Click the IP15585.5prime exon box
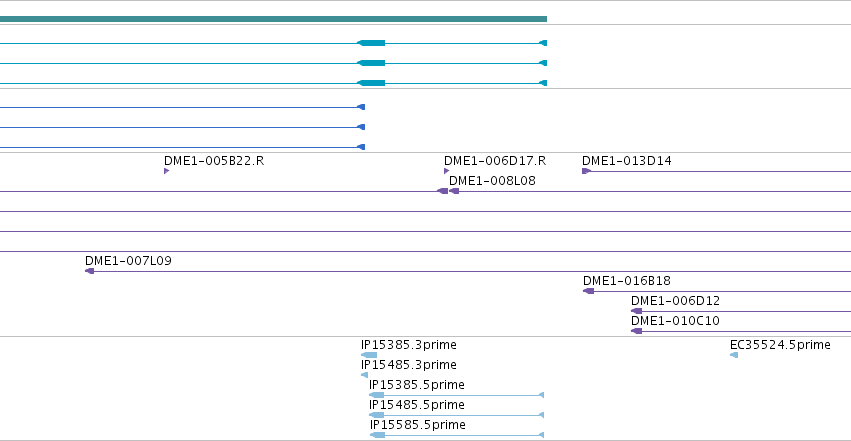The height and width of the screenshot is (441, 851). click(378, 435)
